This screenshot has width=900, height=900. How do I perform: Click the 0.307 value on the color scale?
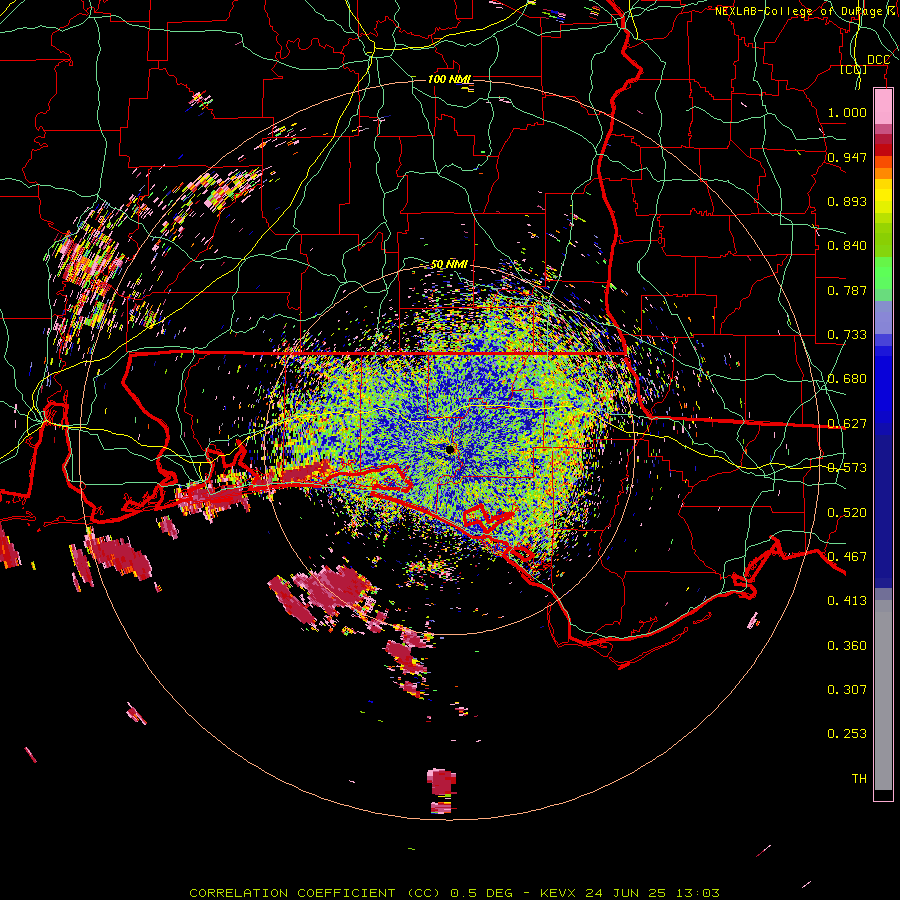pyautogui.click(x=847, y=690)
